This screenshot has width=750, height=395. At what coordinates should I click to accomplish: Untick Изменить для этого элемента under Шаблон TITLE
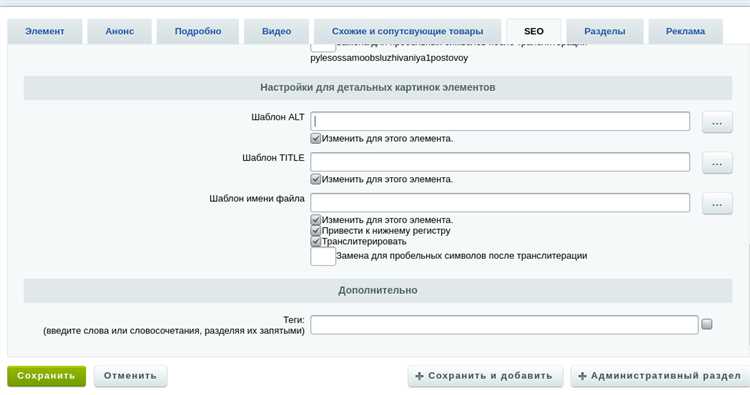tap(315, 179)
